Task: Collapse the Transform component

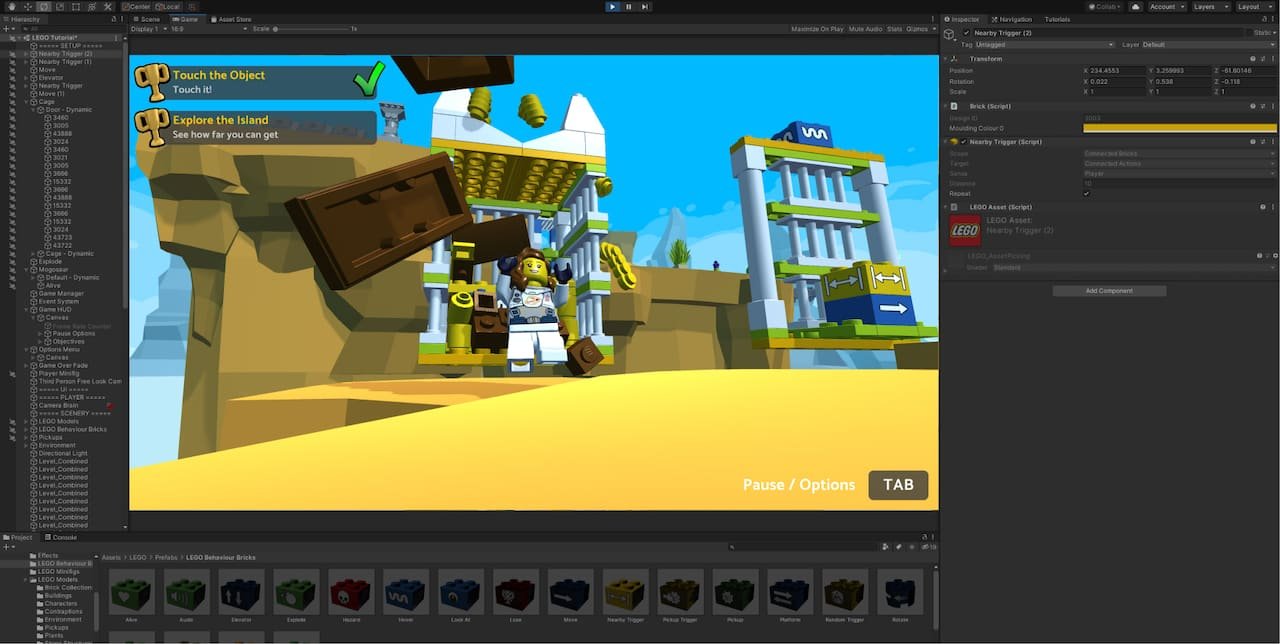Action: coord(944,58)
